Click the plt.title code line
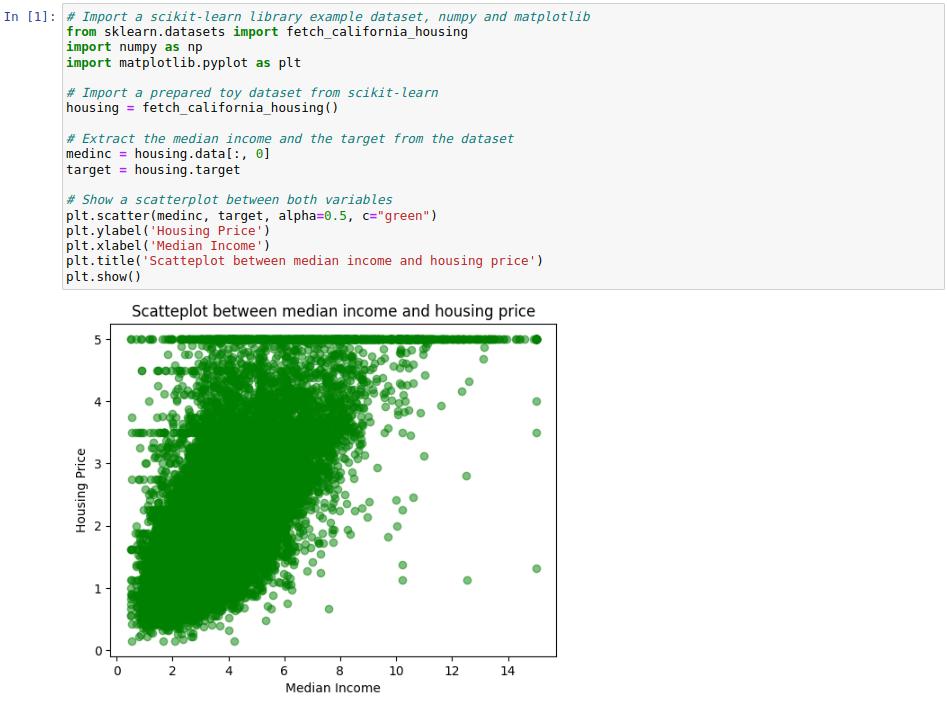Screen dimensions: 947x705 pyautogui.click(x=304, y=261)
